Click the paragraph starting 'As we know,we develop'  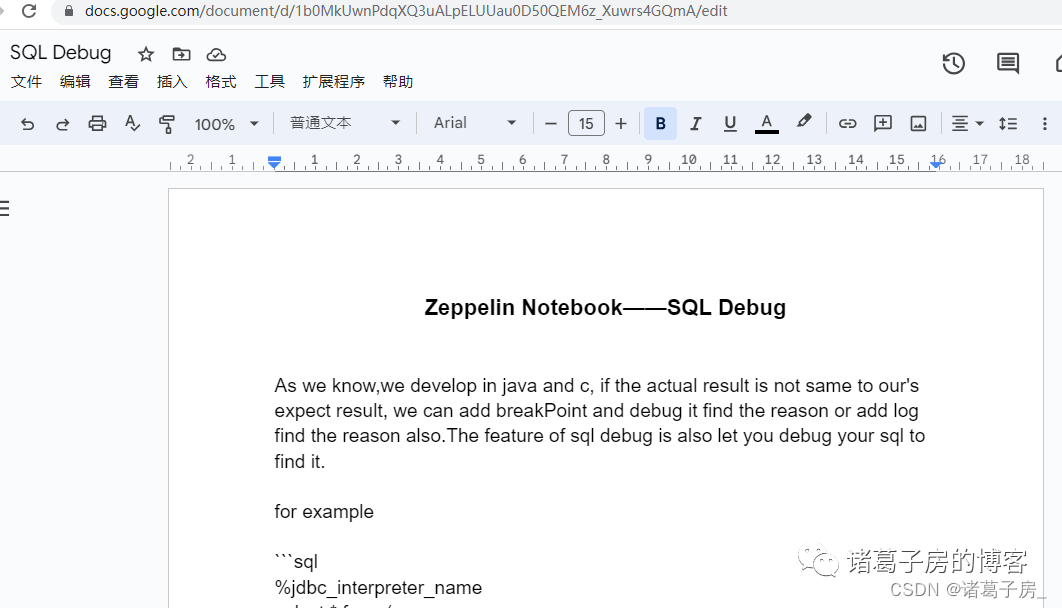[x=599, y=423]
